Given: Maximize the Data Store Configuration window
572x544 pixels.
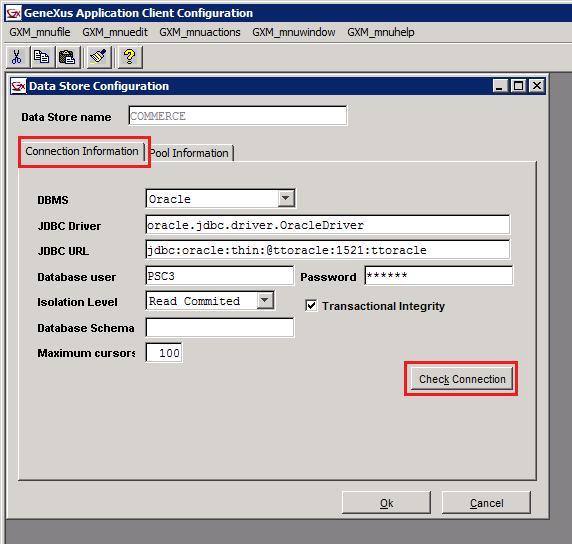Looking at the screenshot, I should [518, 86].
